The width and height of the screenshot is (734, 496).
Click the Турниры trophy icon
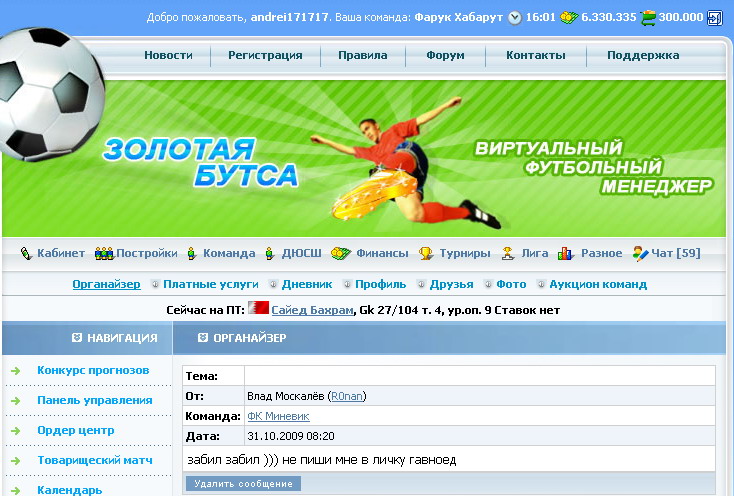pyautogui.click(x=426, y=254)
